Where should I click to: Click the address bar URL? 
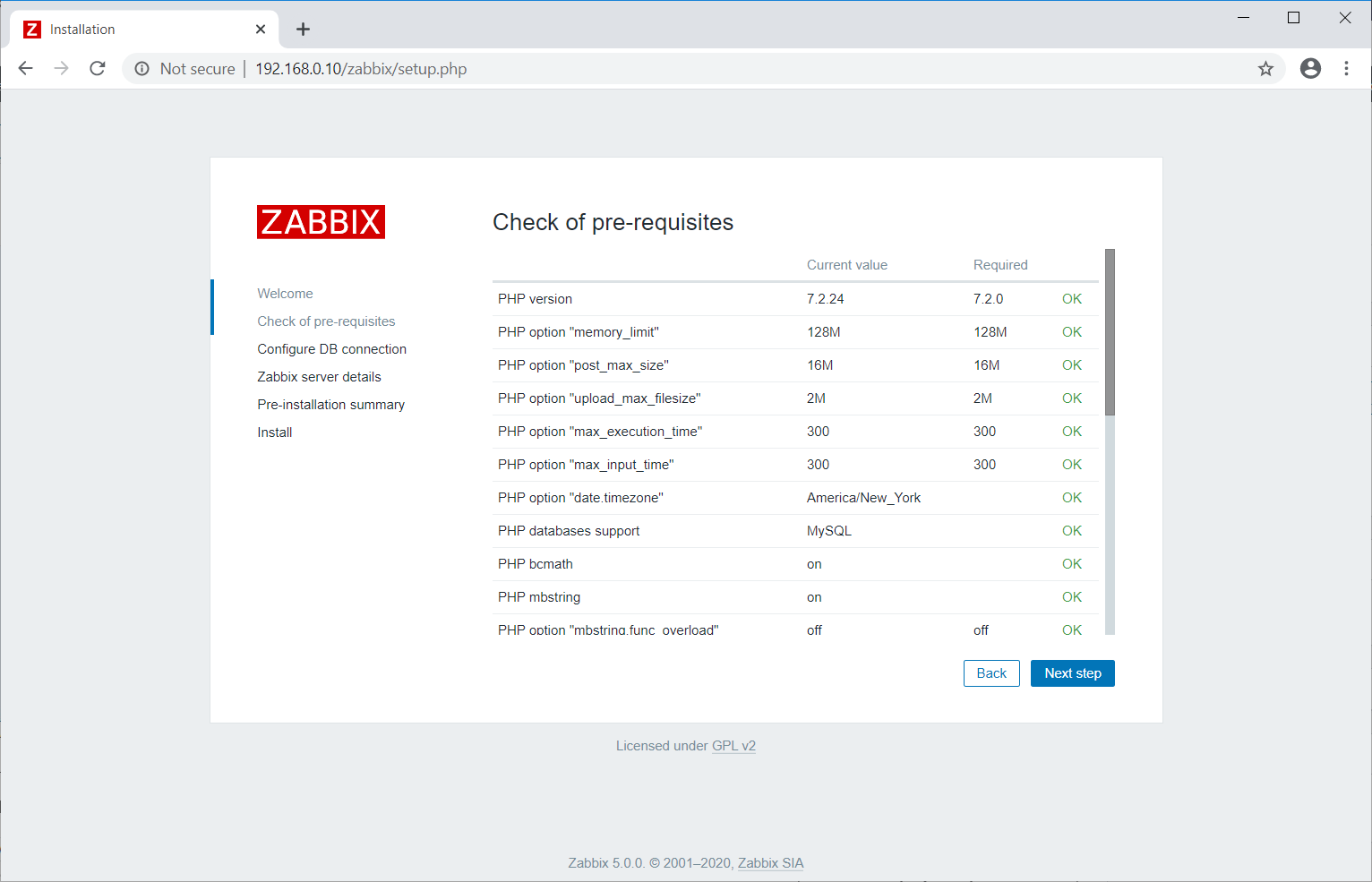click(361, 69)
